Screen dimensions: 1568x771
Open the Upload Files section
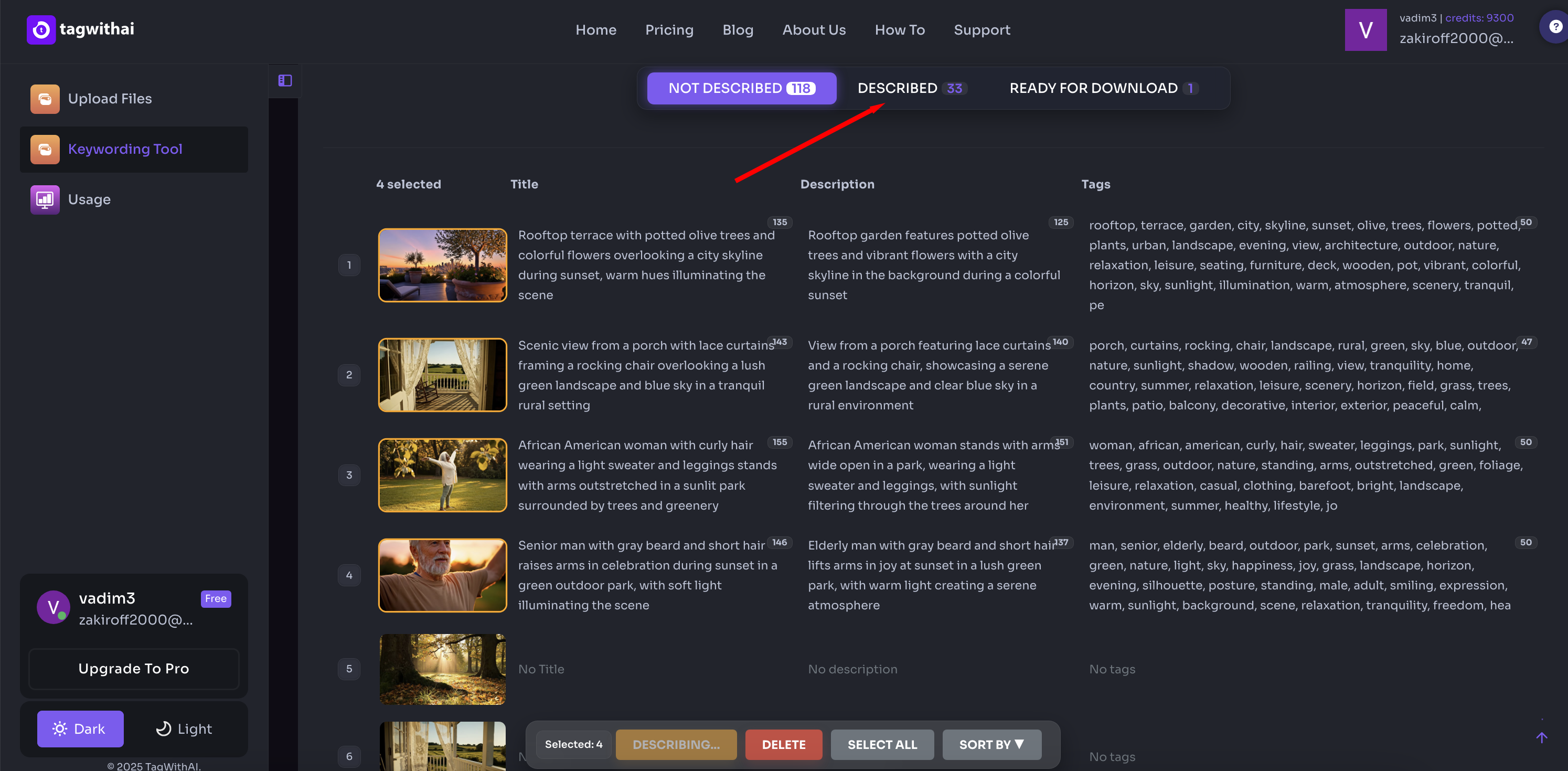pos(110,98)
